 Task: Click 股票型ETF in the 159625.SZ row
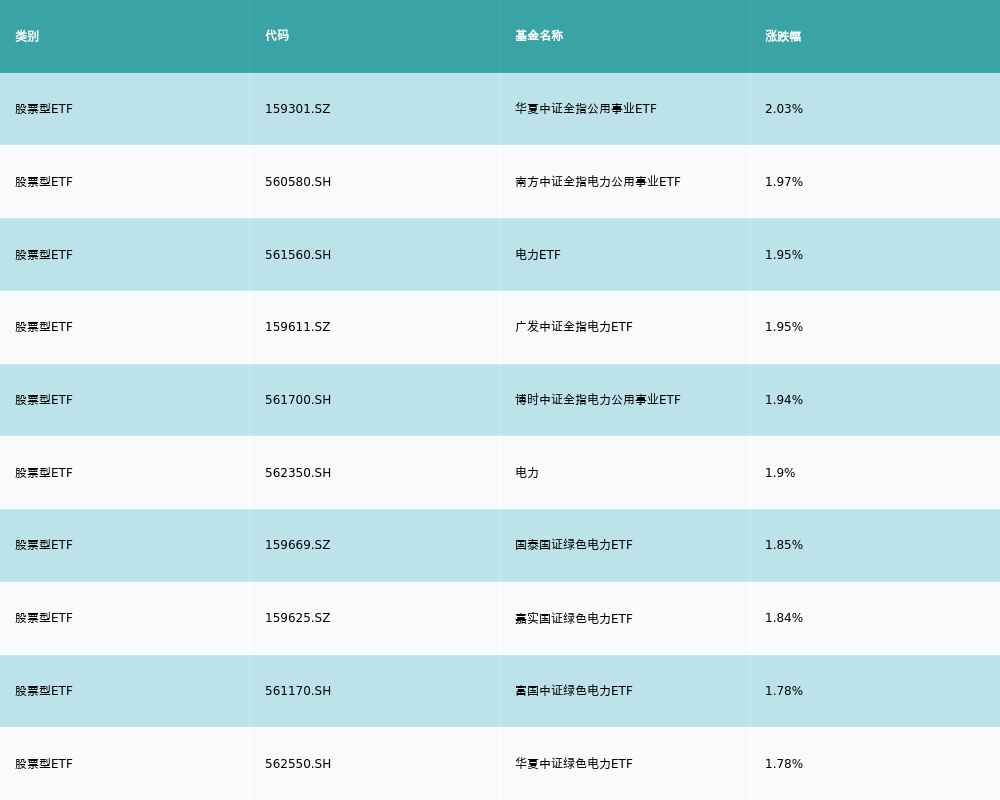(x=44, y=618)
